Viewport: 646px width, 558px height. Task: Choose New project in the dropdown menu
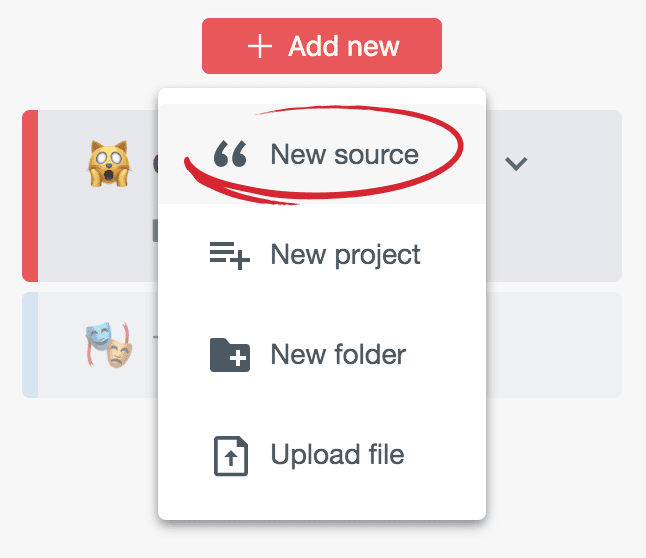[345, 255]
